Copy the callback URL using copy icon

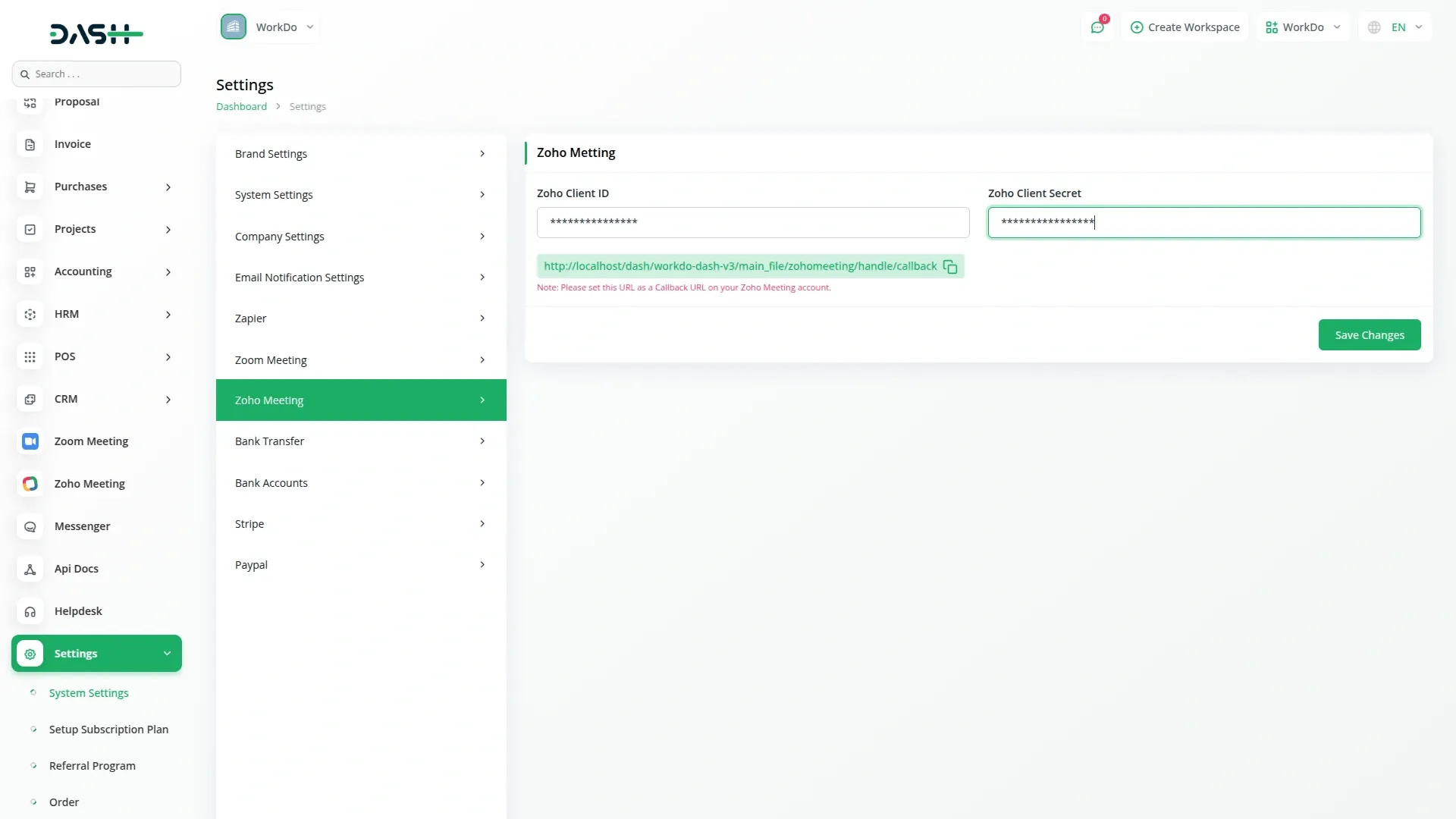tap(950, 266)
